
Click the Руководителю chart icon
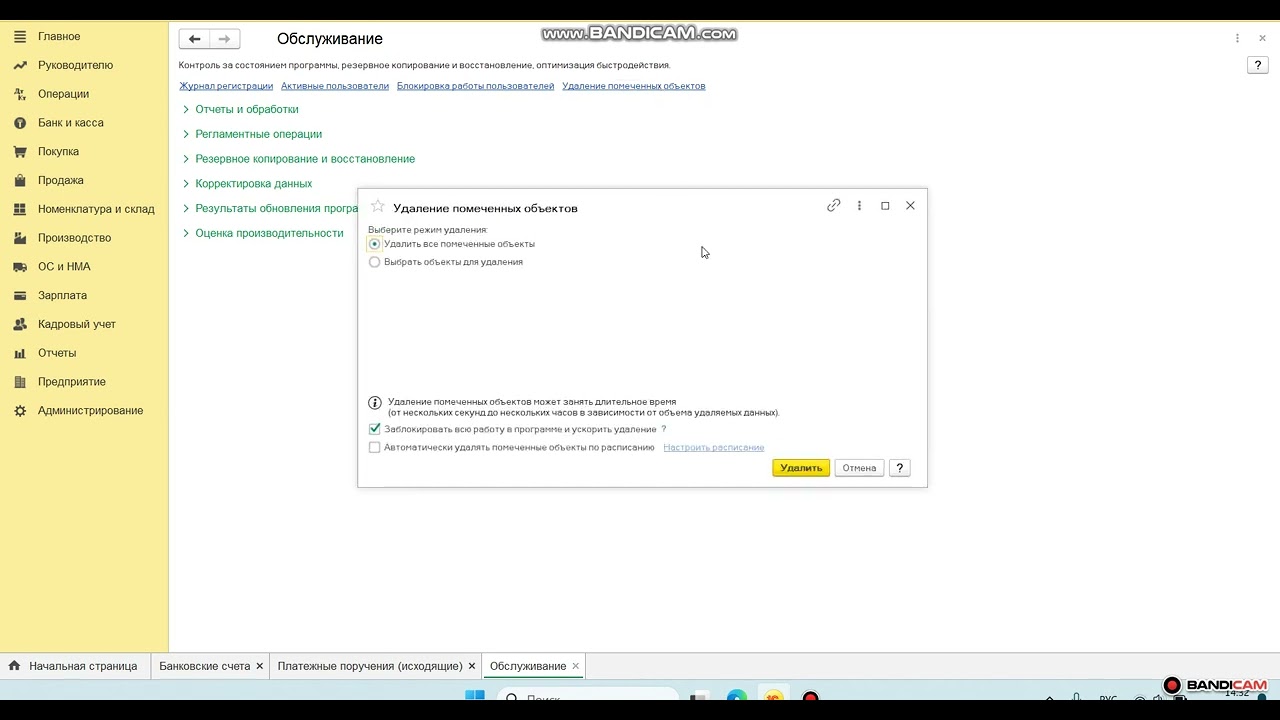19,65
